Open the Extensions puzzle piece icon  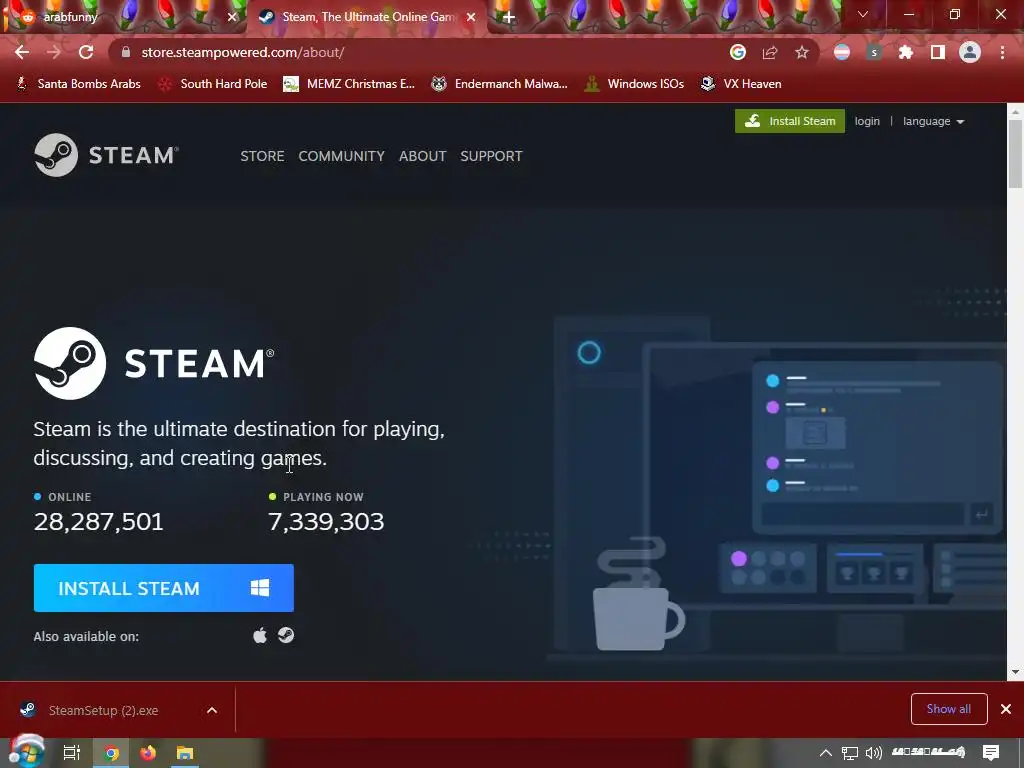tap(906, 52)
